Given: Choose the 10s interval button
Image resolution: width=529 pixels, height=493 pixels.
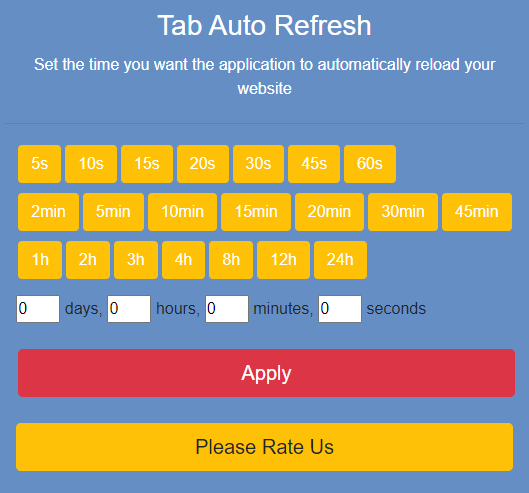Looking at the screenshot, I should pos(91,164).
